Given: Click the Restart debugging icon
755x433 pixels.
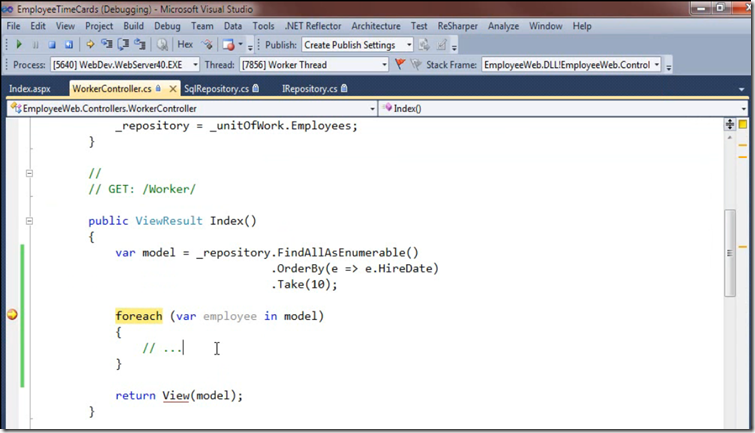Looking at the screenshot, I should [69, 45].
